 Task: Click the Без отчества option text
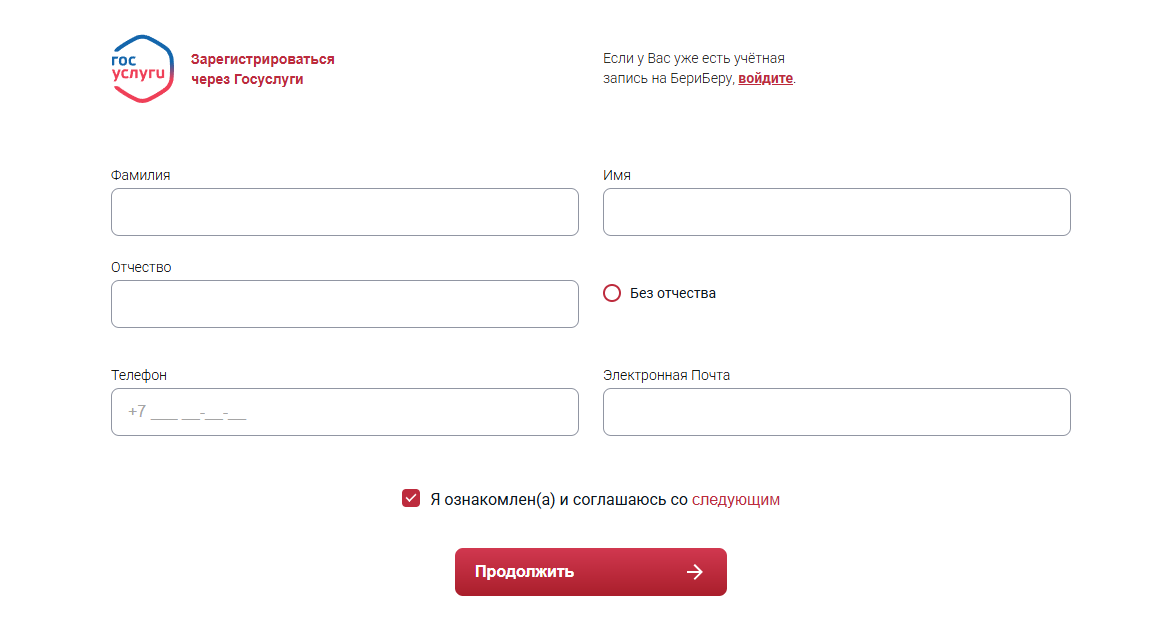coord(672,293)
